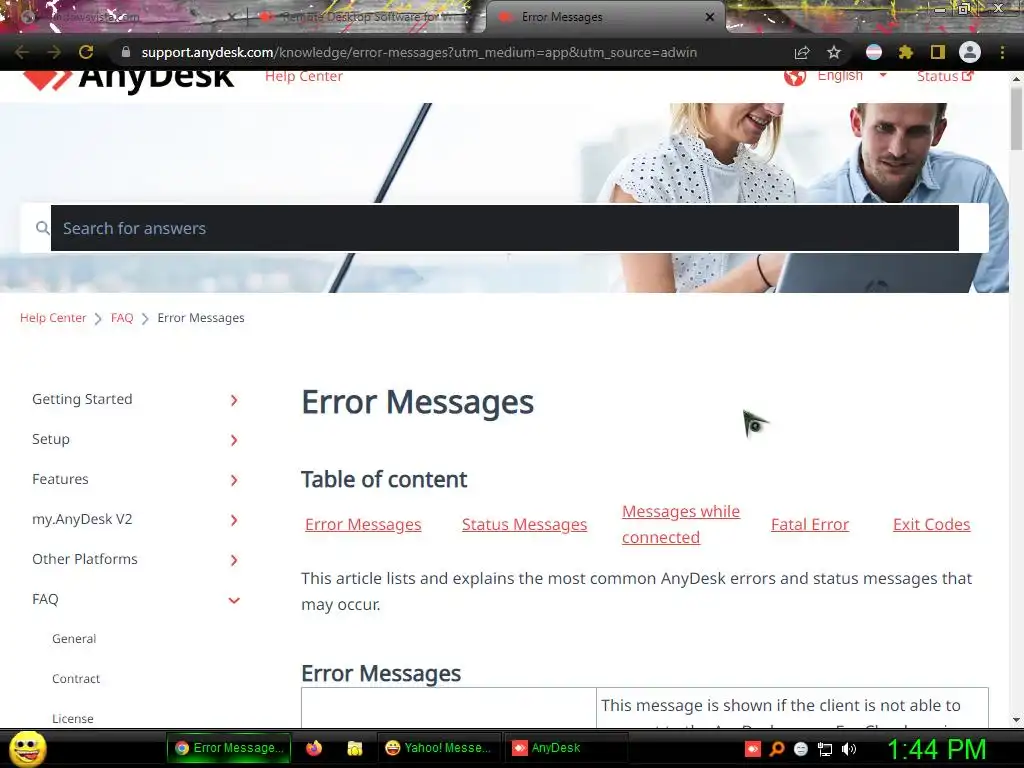Open the network tray icon

(x=825, y=748)
